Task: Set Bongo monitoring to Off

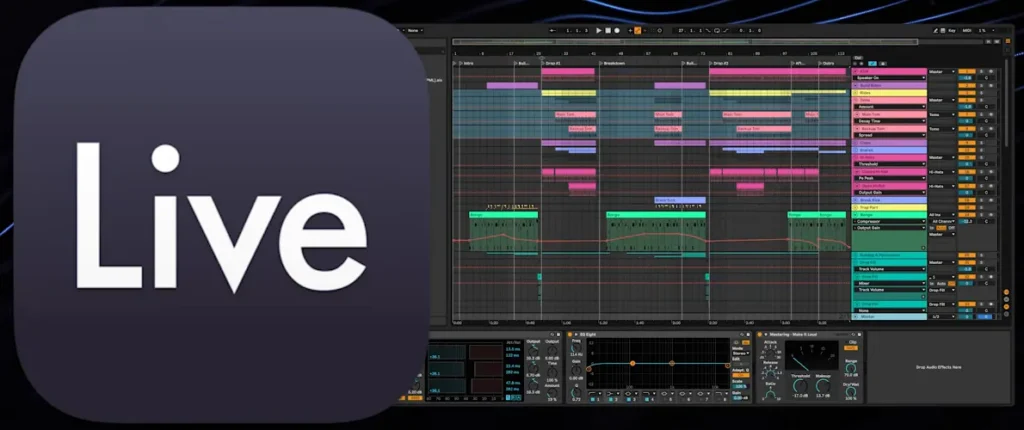Action: 951,227
